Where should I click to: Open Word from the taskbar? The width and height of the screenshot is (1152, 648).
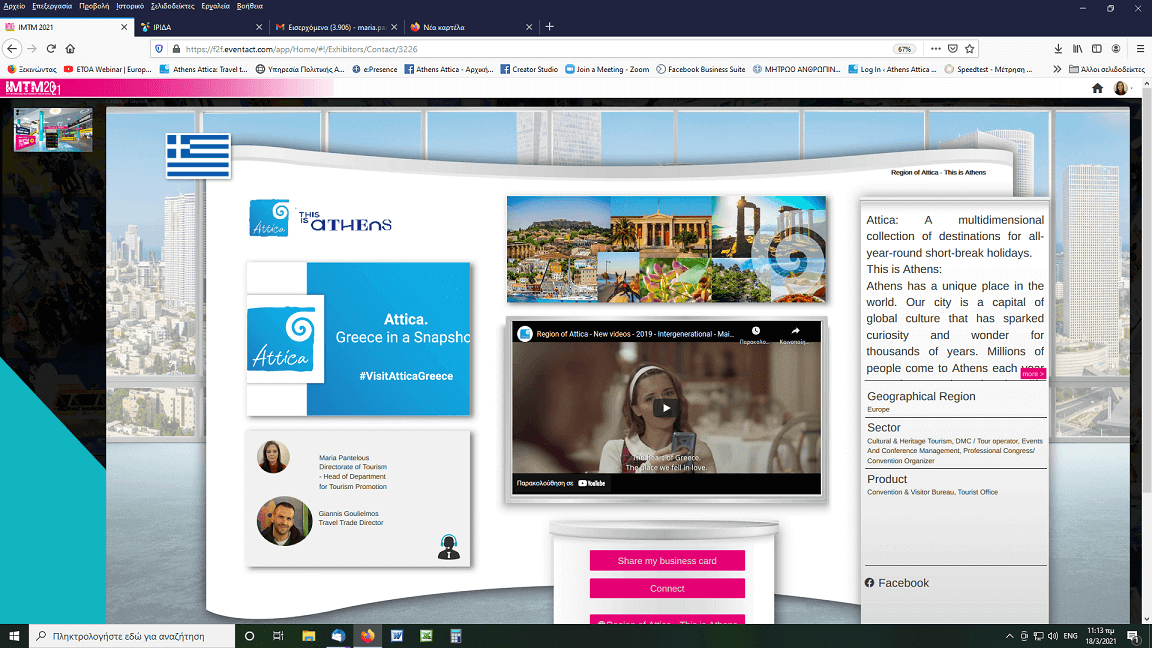coord(397,636)
